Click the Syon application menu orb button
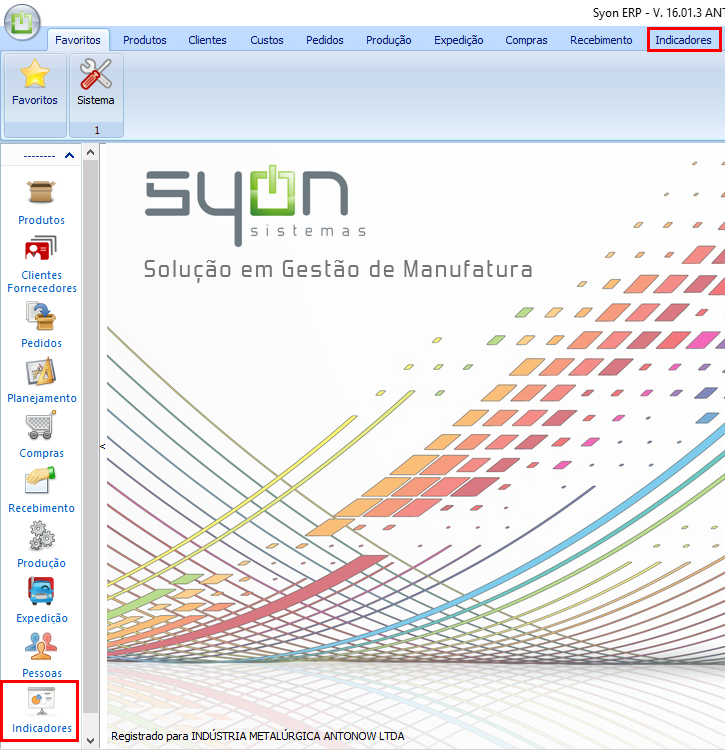Image resolution: width=725 pixels, height=750 pixels. tap(22, 22)
